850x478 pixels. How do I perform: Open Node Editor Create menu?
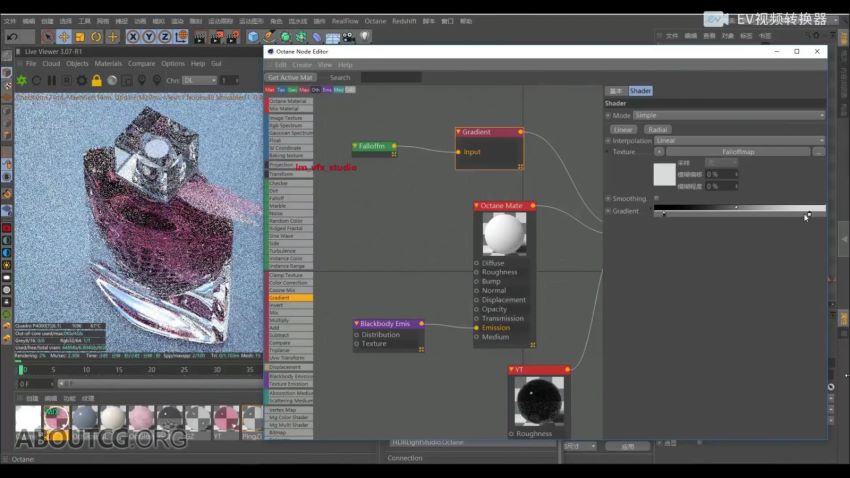coord(302,64)
